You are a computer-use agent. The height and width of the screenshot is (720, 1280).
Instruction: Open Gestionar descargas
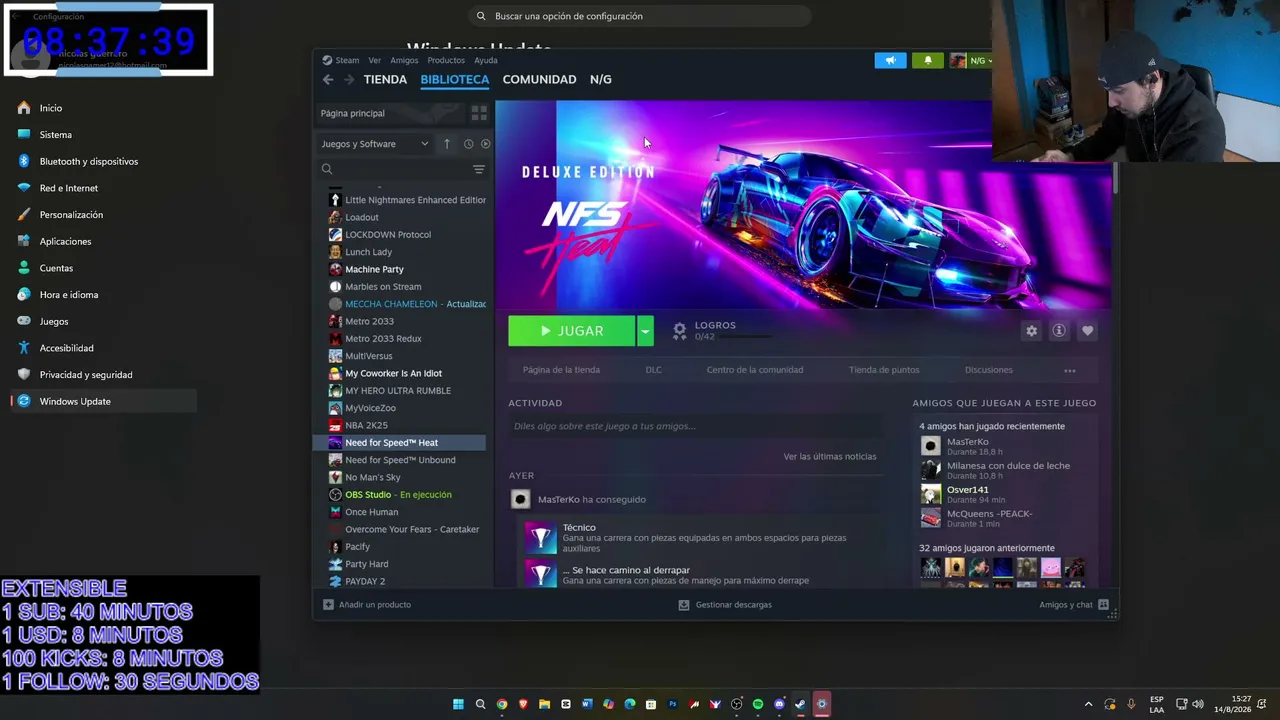(x=725, y=605)
